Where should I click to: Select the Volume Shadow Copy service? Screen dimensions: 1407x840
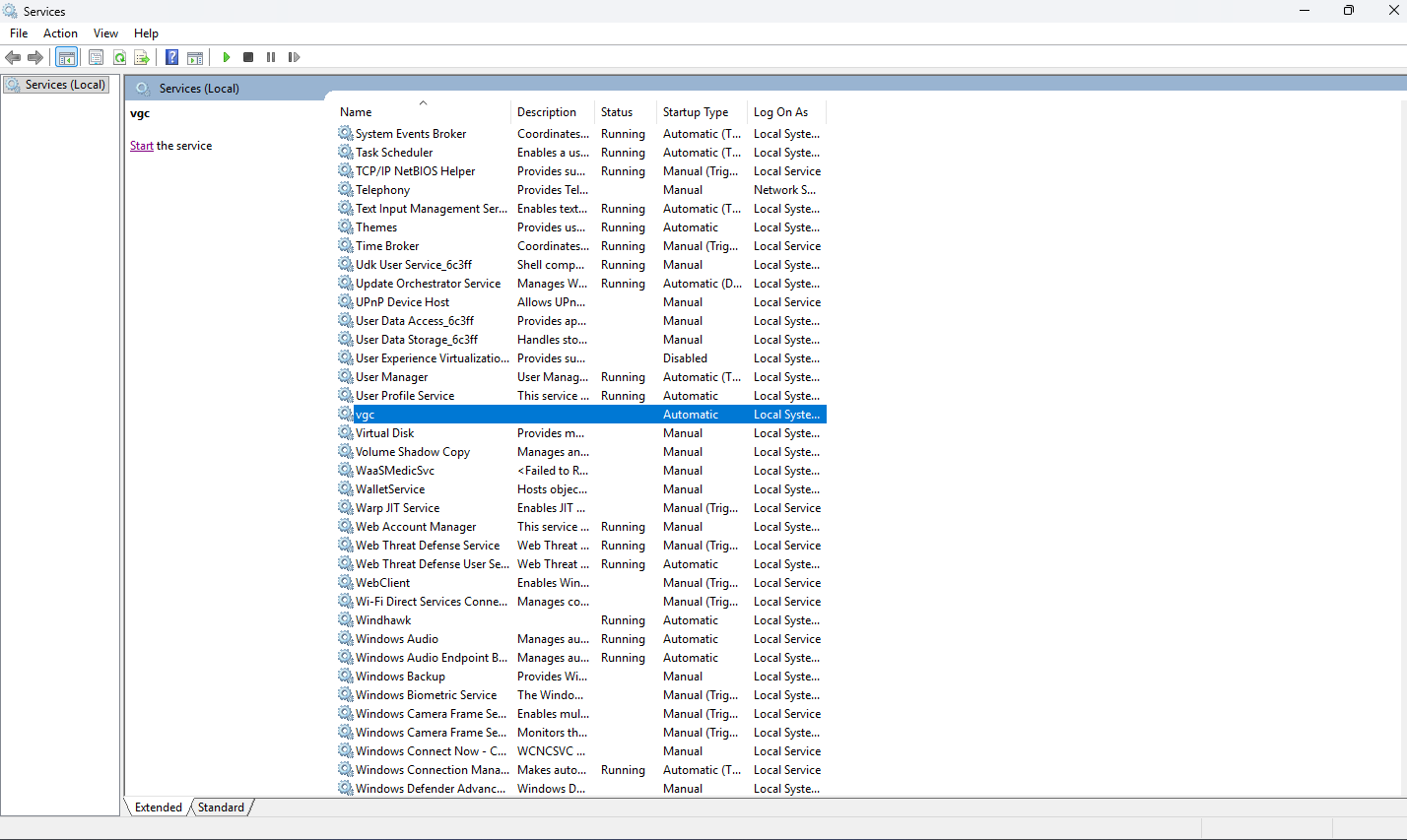[581, 452]
